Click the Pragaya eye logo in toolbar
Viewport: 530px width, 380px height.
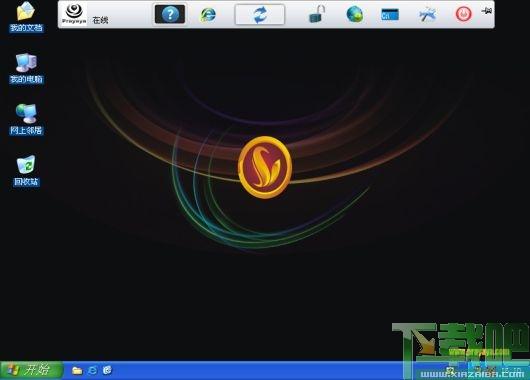[x=74, y=14]
